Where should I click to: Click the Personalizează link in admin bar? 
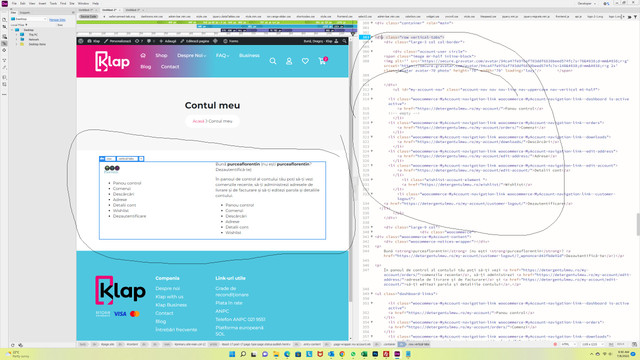coord(118,41)
